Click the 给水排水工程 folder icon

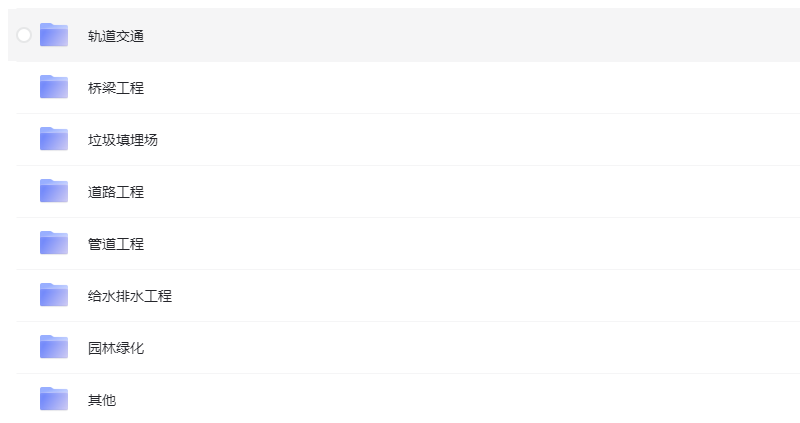tap(54, 295)
